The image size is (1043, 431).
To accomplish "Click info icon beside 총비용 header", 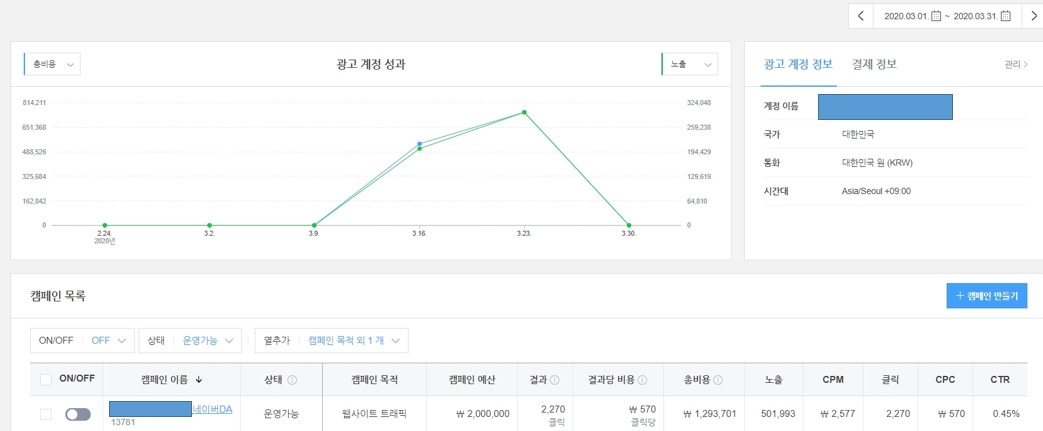I will coord(718,380).
